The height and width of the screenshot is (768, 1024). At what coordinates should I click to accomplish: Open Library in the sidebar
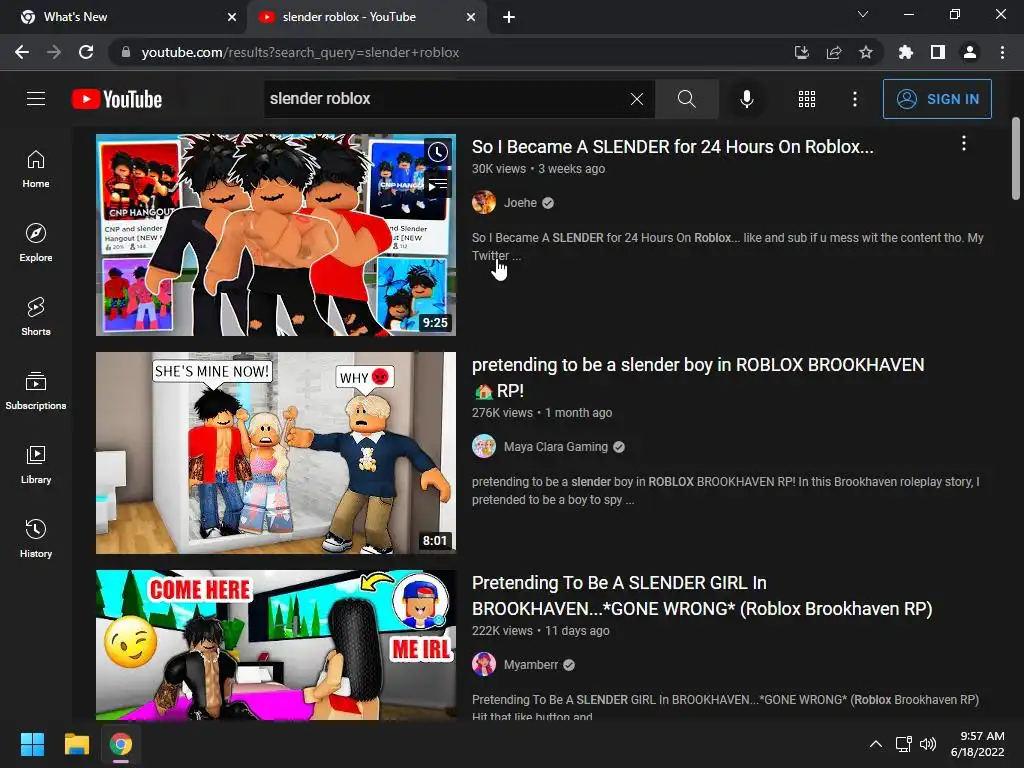tap(36, 464)
